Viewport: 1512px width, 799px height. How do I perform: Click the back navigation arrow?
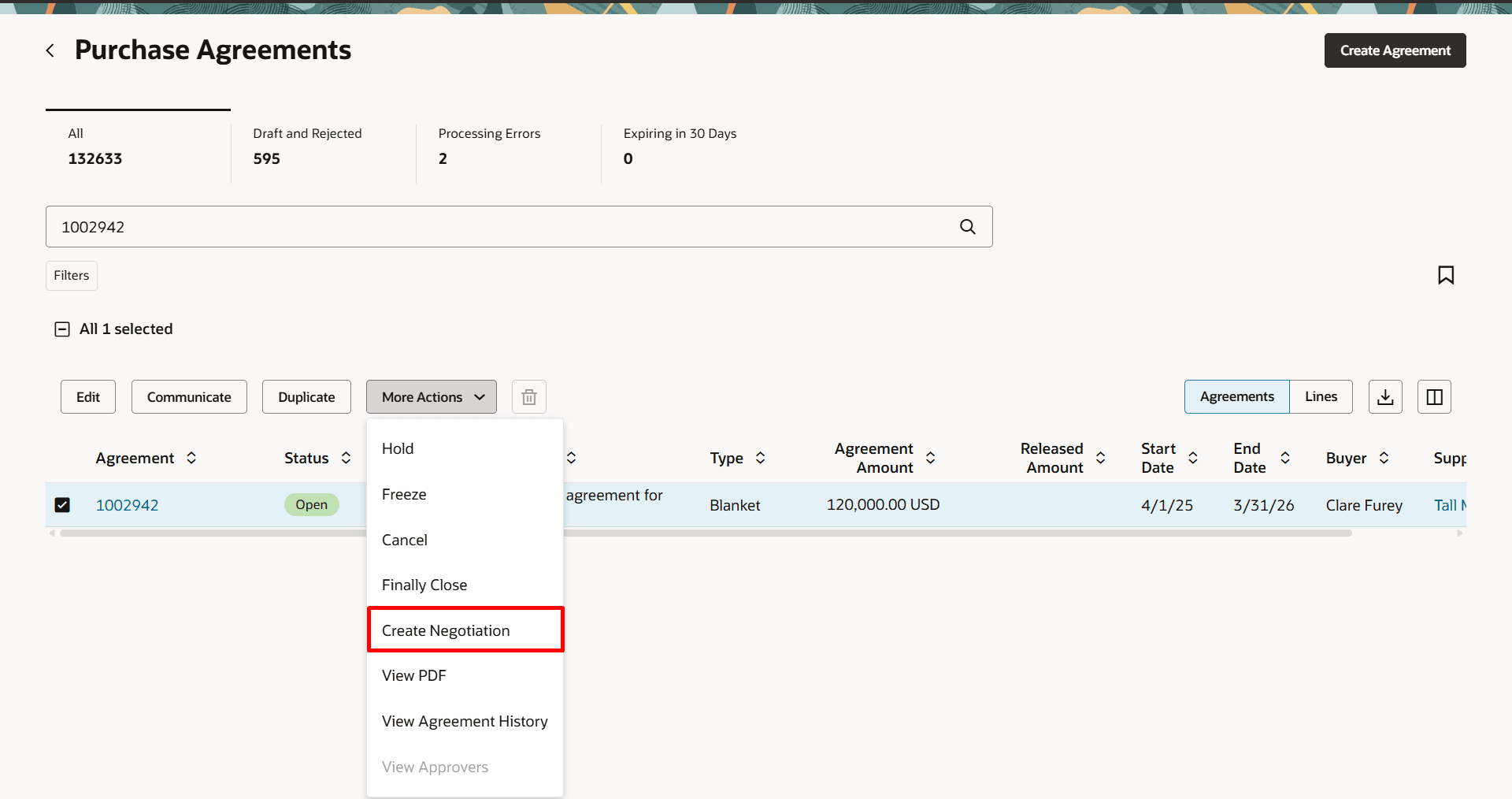click(50, 50)
